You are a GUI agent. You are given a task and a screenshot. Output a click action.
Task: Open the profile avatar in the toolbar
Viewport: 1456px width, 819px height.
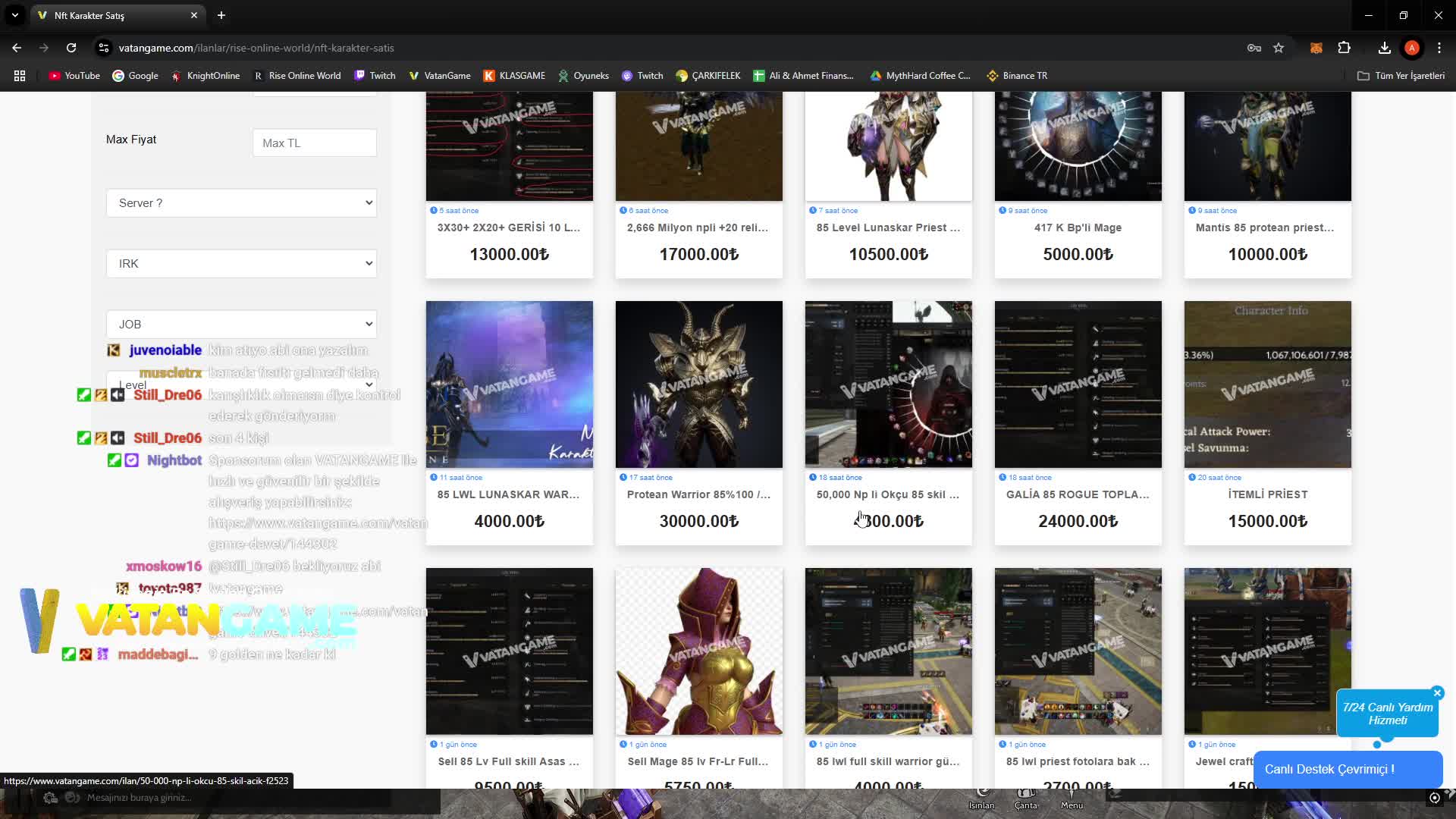[1412, 48]
